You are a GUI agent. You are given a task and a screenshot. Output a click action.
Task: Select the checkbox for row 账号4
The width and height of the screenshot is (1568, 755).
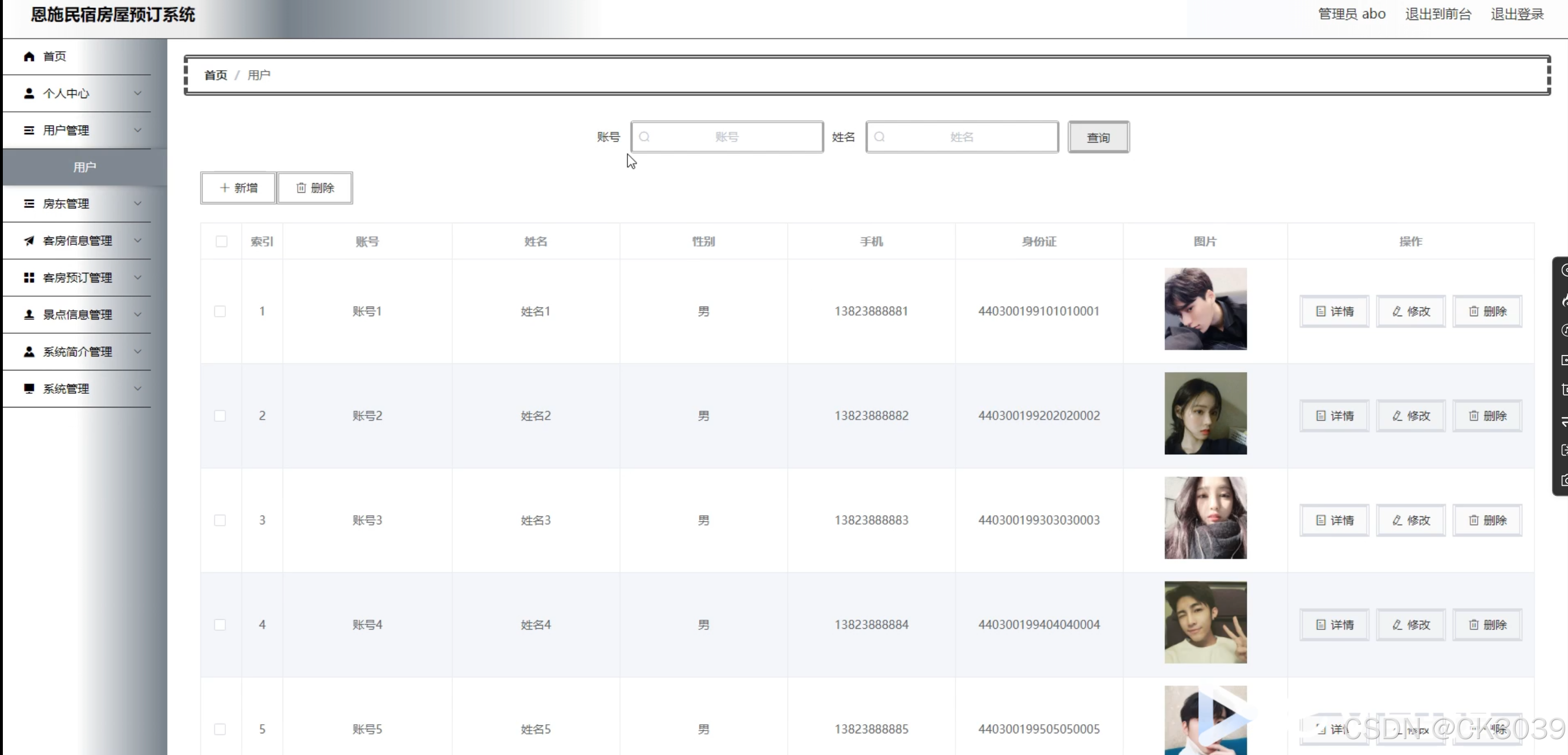coord(220,625)
